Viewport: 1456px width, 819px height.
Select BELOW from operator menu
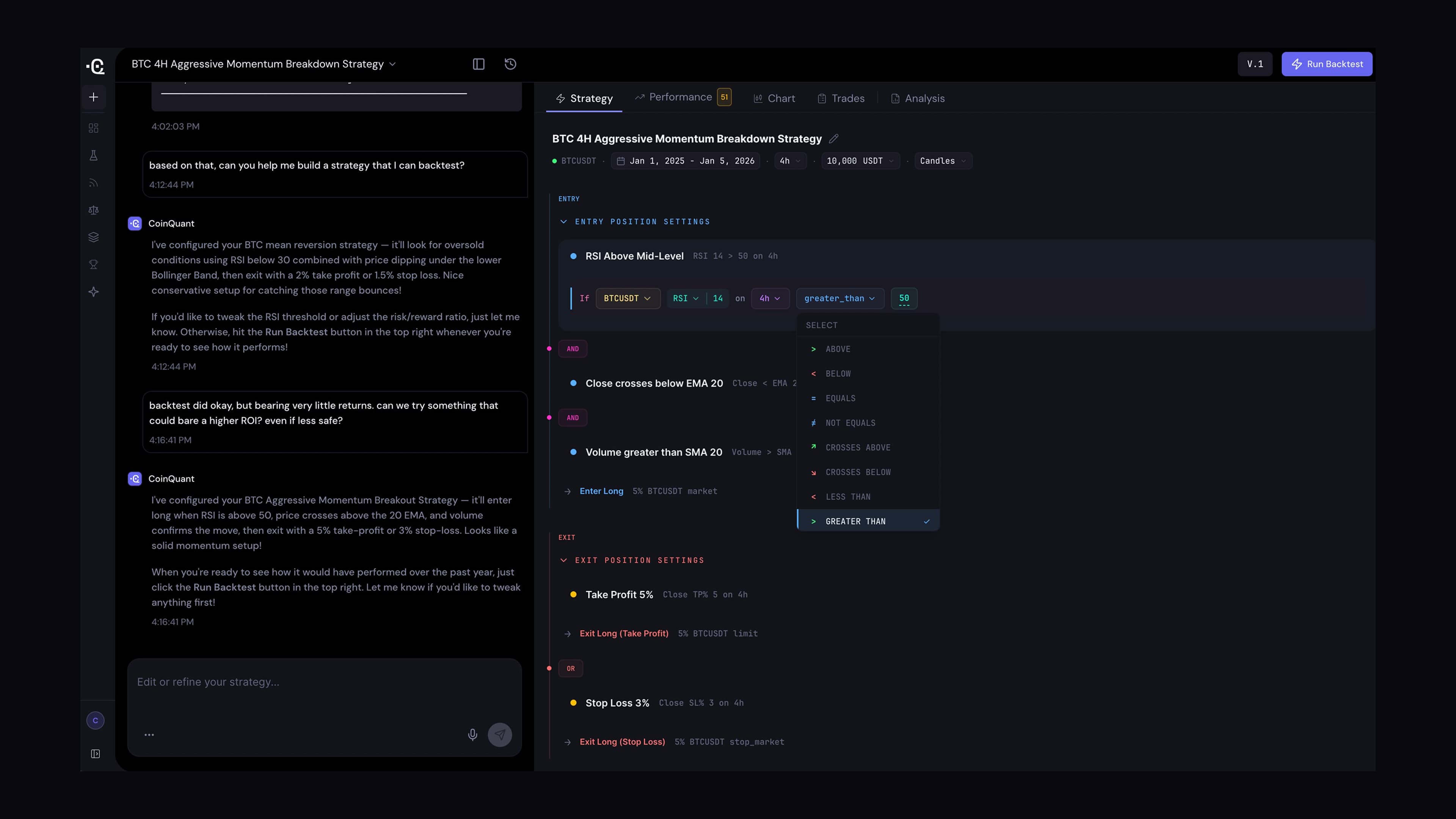coord(868,373)
